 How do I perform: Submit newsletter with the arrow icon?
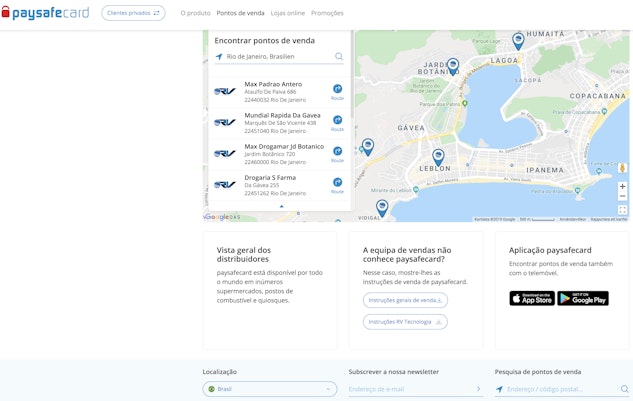(478, 389)
